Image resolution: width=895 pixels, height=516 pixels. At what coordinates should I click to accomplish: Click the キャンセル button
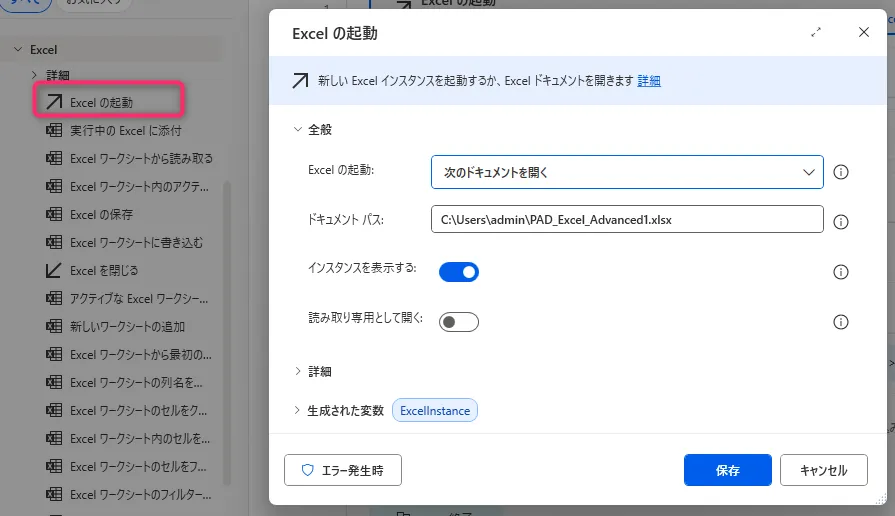(x=824, y=470)
